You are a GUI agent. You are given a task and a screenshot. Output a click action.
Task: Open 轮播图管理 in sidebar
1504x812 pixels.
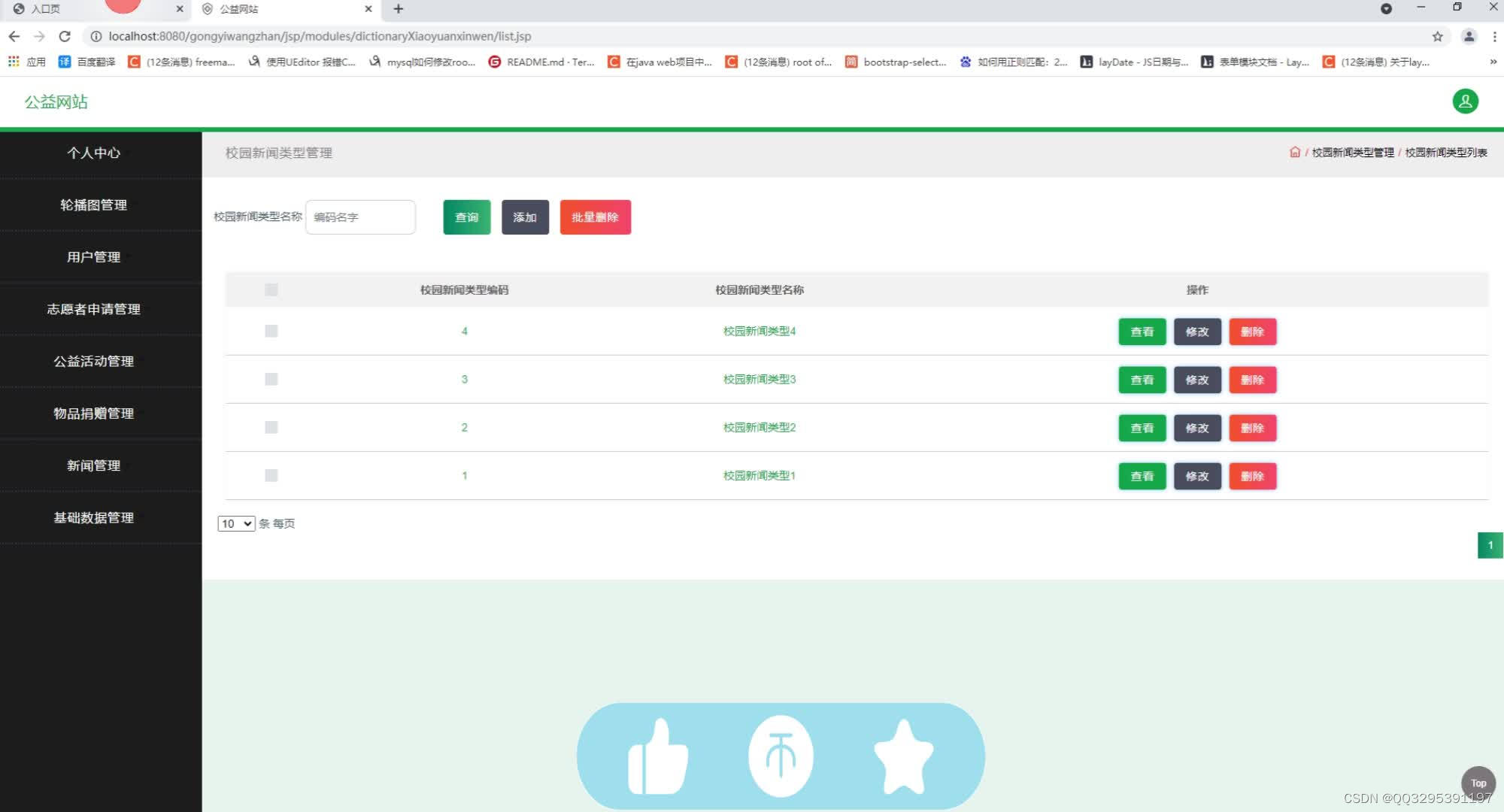pos(94,205)
